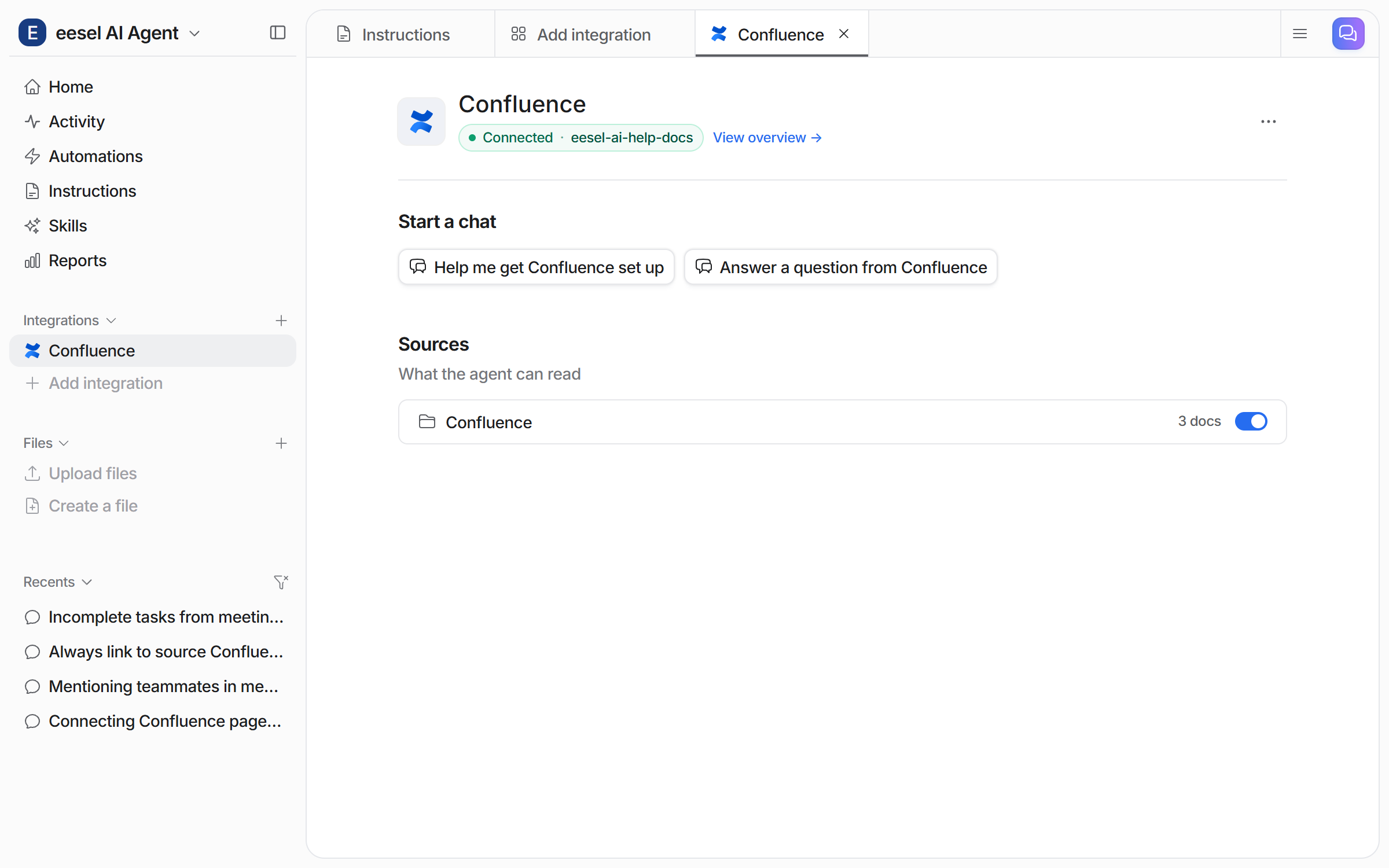Click the Connected eesel-ai-help-docs status badge

[x=581, y=138]
